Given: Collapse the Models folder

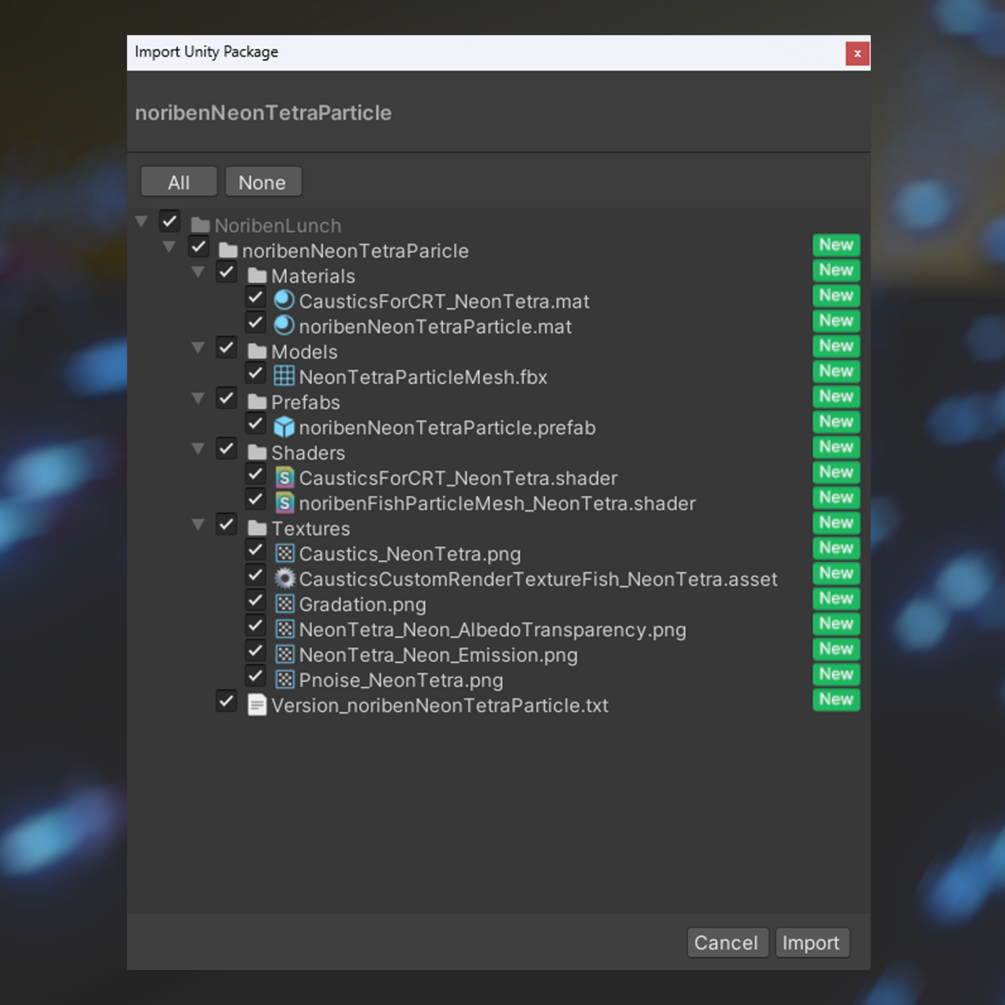Looking at the screenshot, I should point(198,348).
